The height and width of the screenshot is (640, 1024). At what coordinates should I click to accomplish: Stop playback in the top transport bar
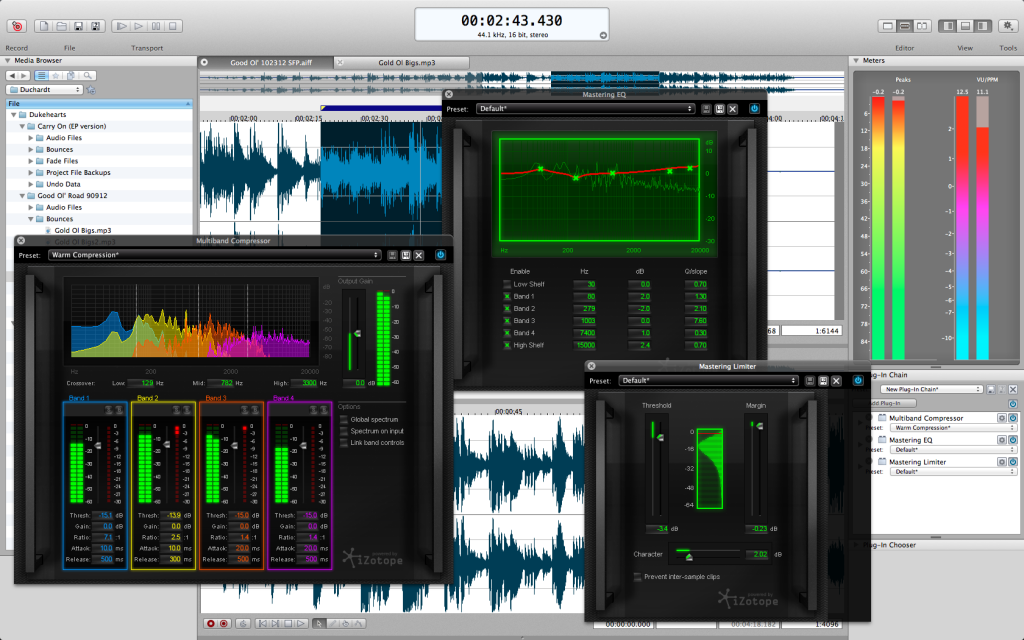pos(173,26)
